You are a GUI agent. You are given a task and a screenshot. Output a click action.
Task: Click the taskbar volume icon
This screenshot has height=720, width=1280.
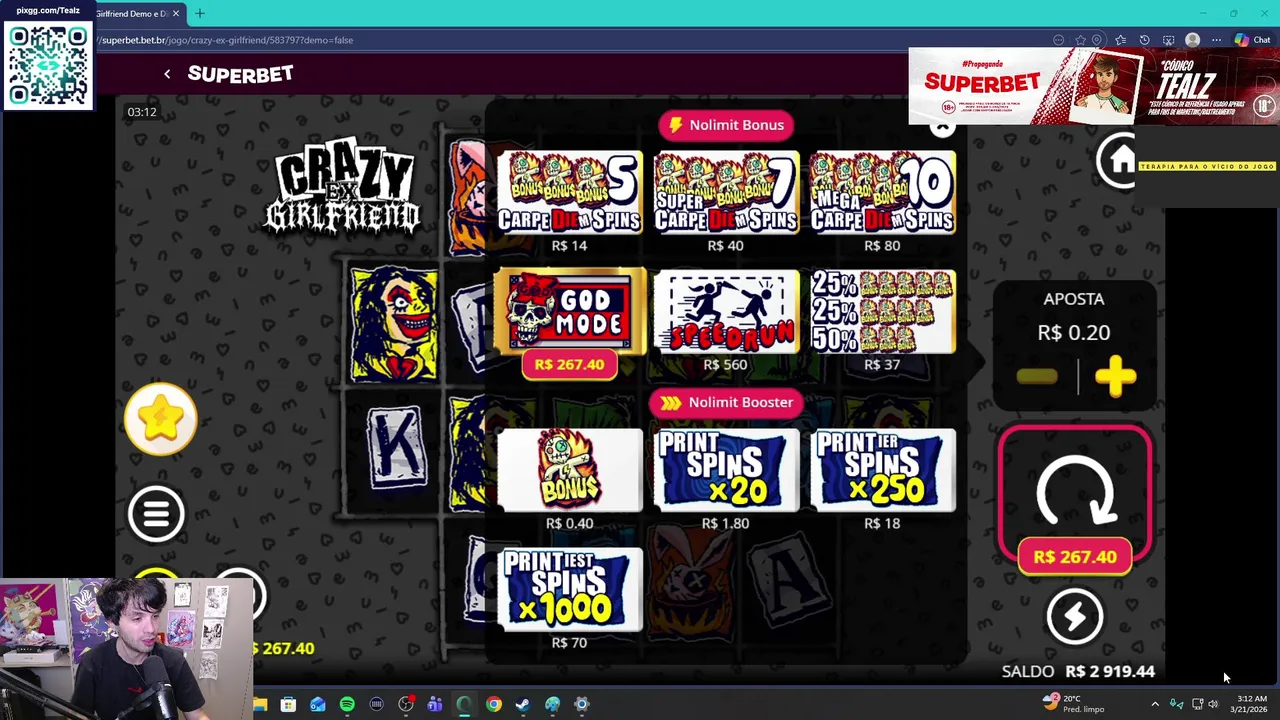click(x=1214, y=704)
